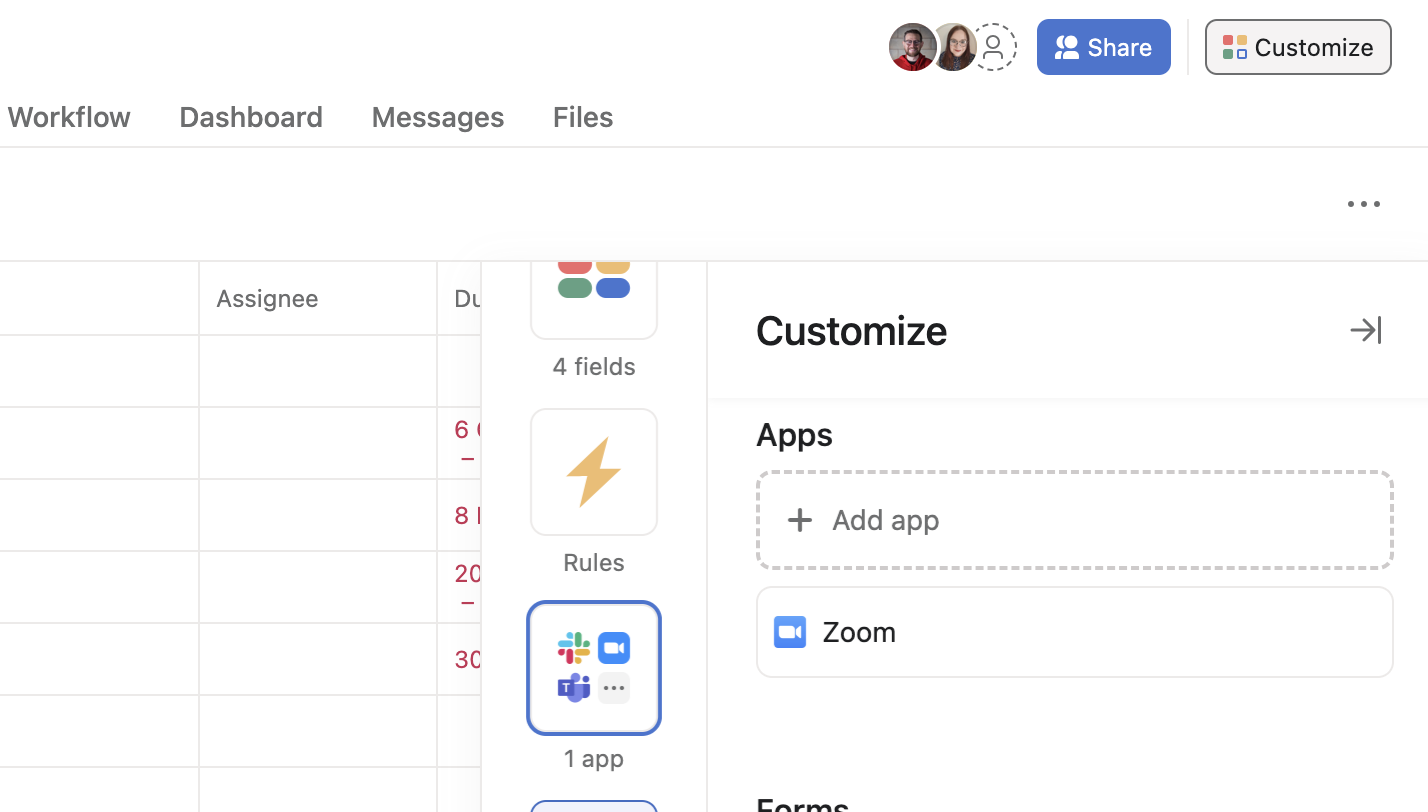Click the 1 app label
This screenshot has height=812, width=1428.
point(594,759)
